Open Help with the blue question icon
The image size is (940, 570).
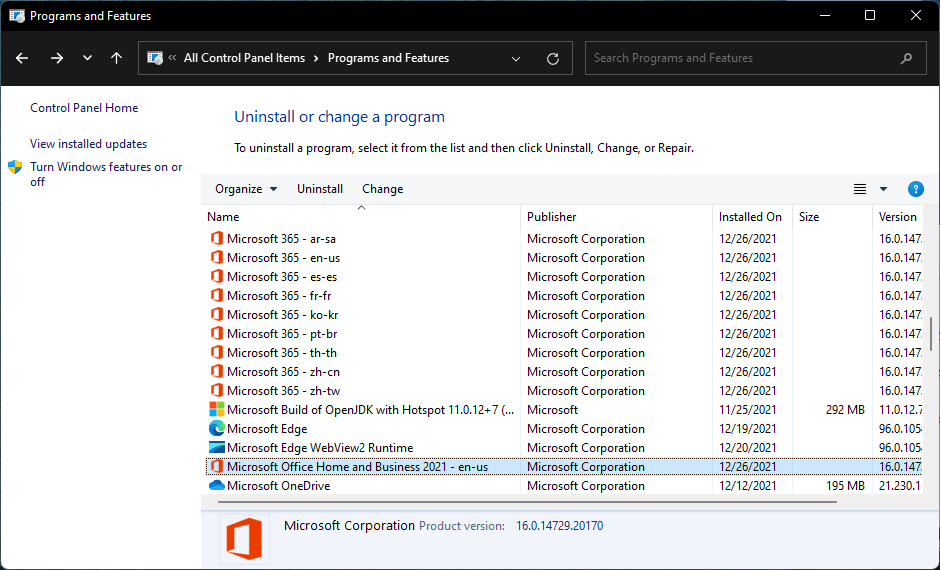pyautogui.click(x=915, y=189)
